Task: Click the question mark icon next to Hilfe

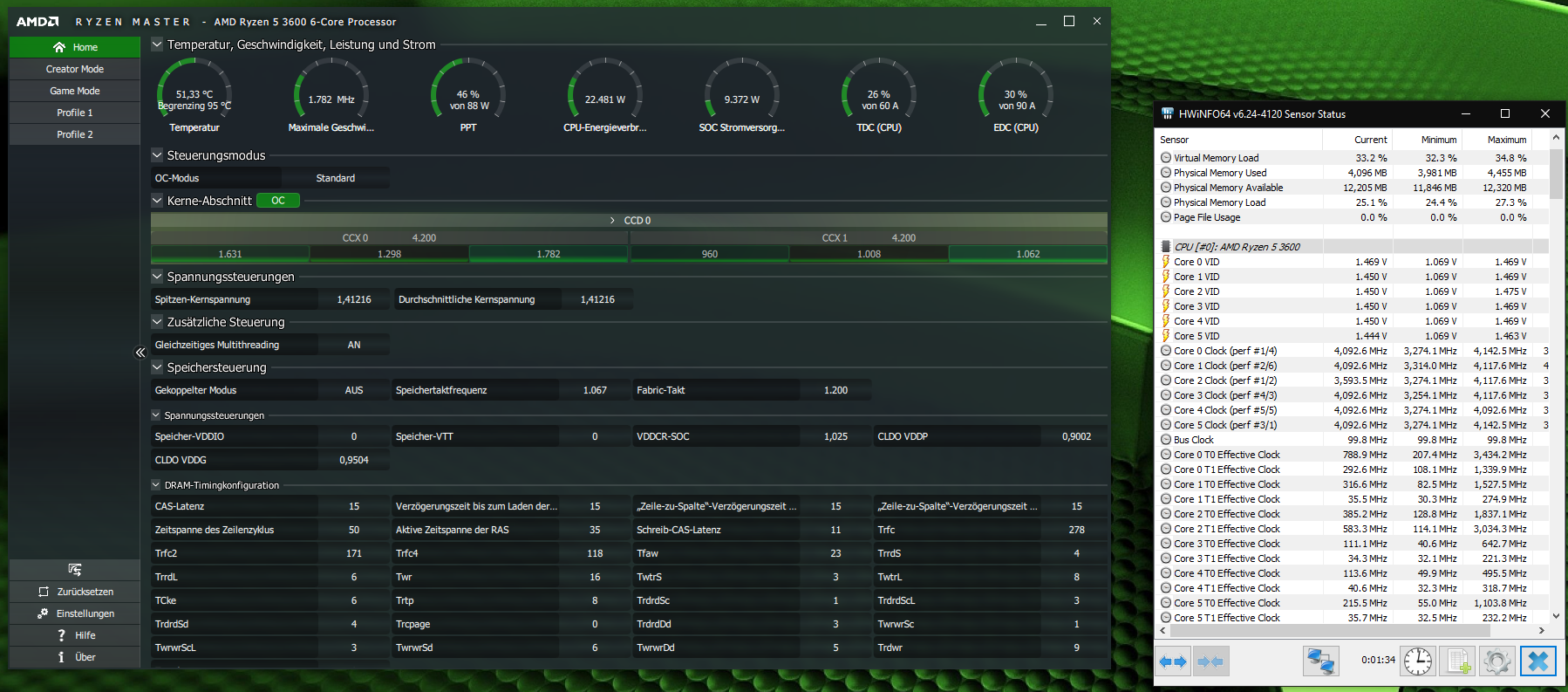Action: point(61,635)
